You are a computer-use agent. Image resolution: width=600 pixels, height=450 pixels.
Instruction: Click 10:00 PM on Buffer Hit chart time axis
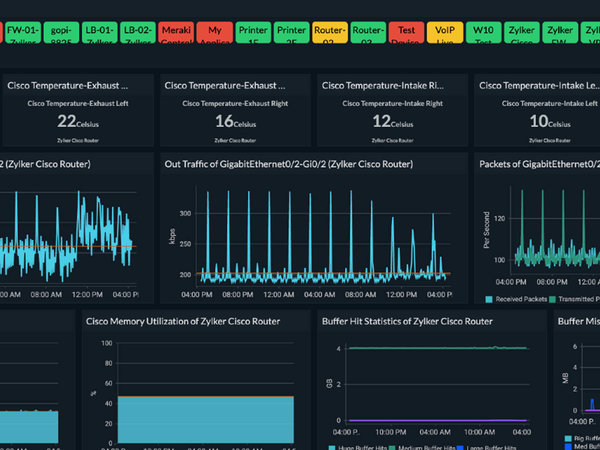391,432
